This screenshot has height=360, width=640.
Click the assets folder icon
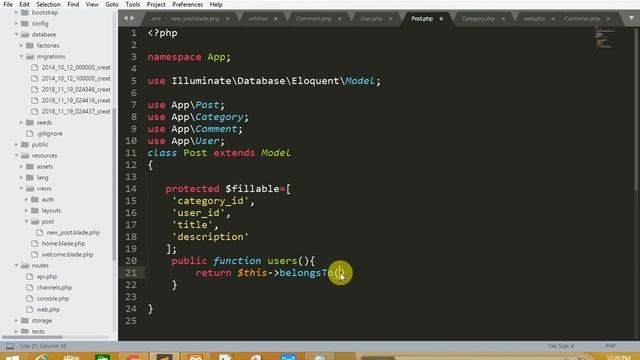coord(30,167)
